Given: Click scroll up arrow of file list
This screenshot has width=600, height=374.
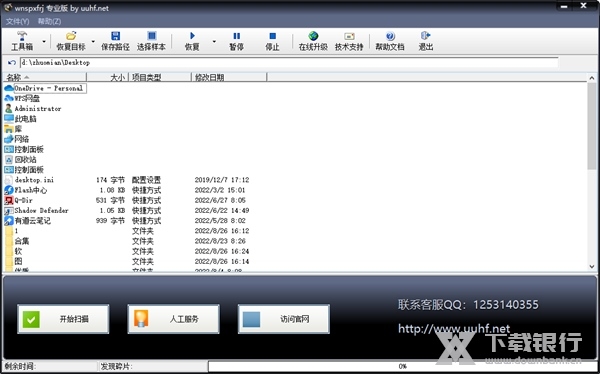Looking at the screenshot, I should coord(592,78).
